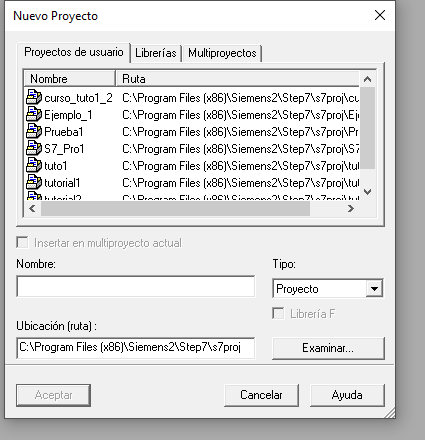Switch to the Librerías tab
The image size is (425, 440).
pos(156,53)
